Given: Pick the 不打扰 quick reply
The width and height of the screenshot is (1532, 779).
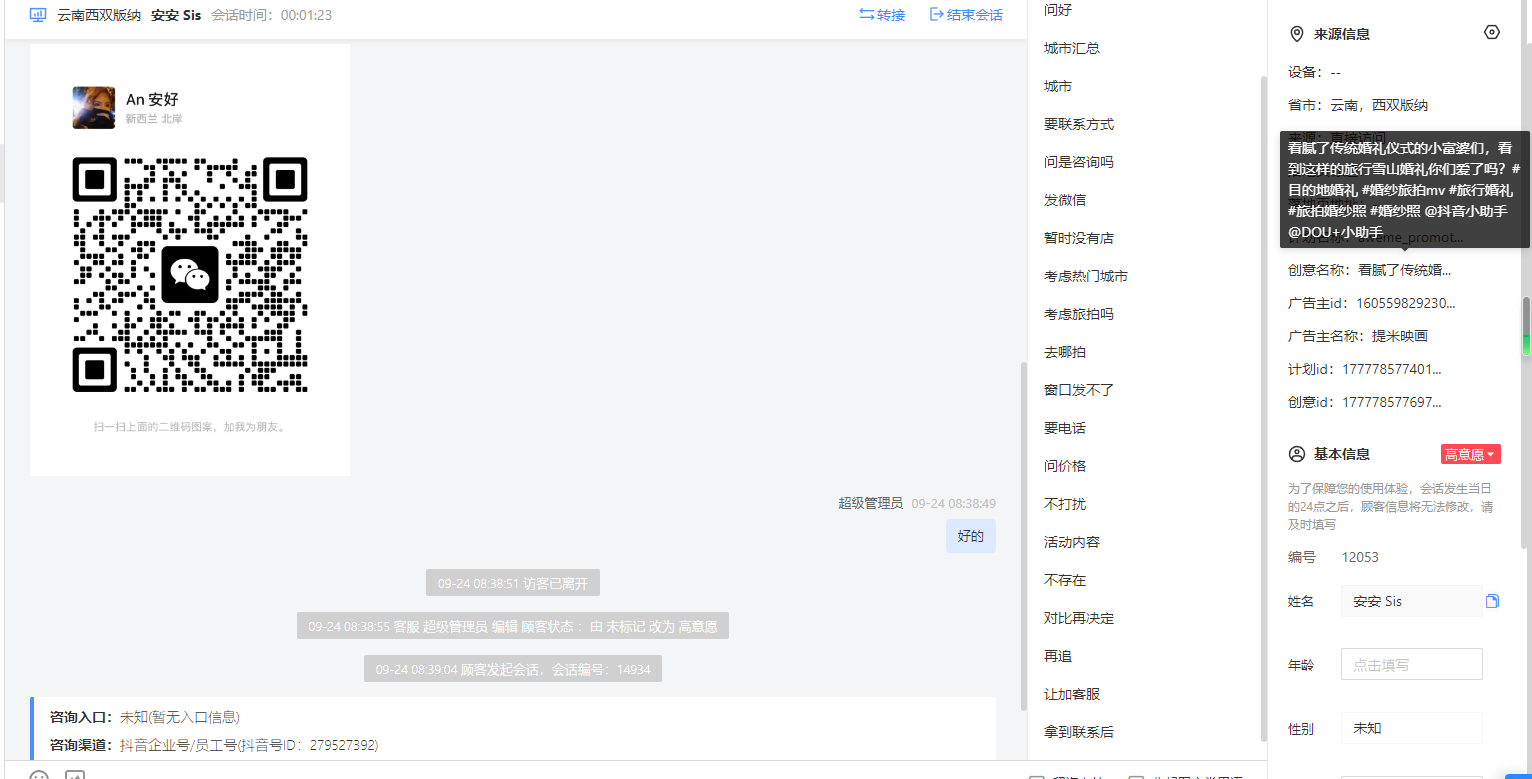Looking at the screenshot, I should (x=1065, y=504).
